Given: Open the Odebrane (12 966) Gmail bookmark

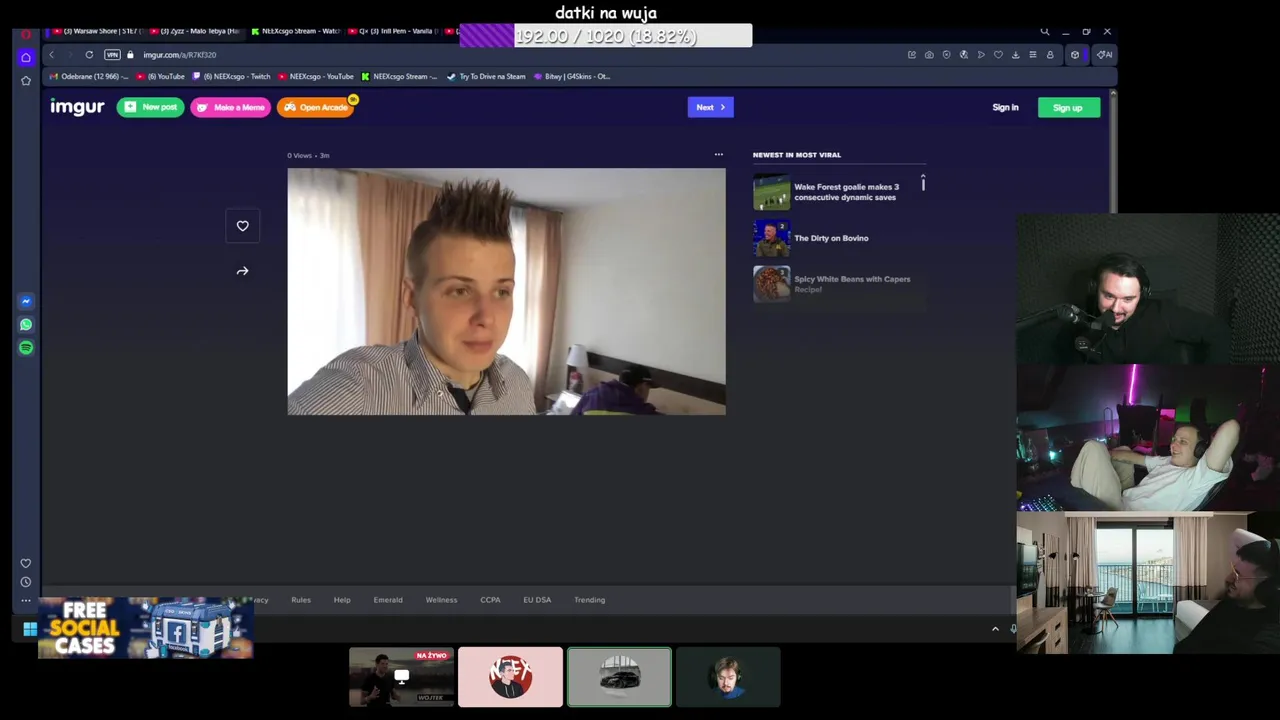Looking at the screenshot, I should pyautogui.click(x=89, y=76).
